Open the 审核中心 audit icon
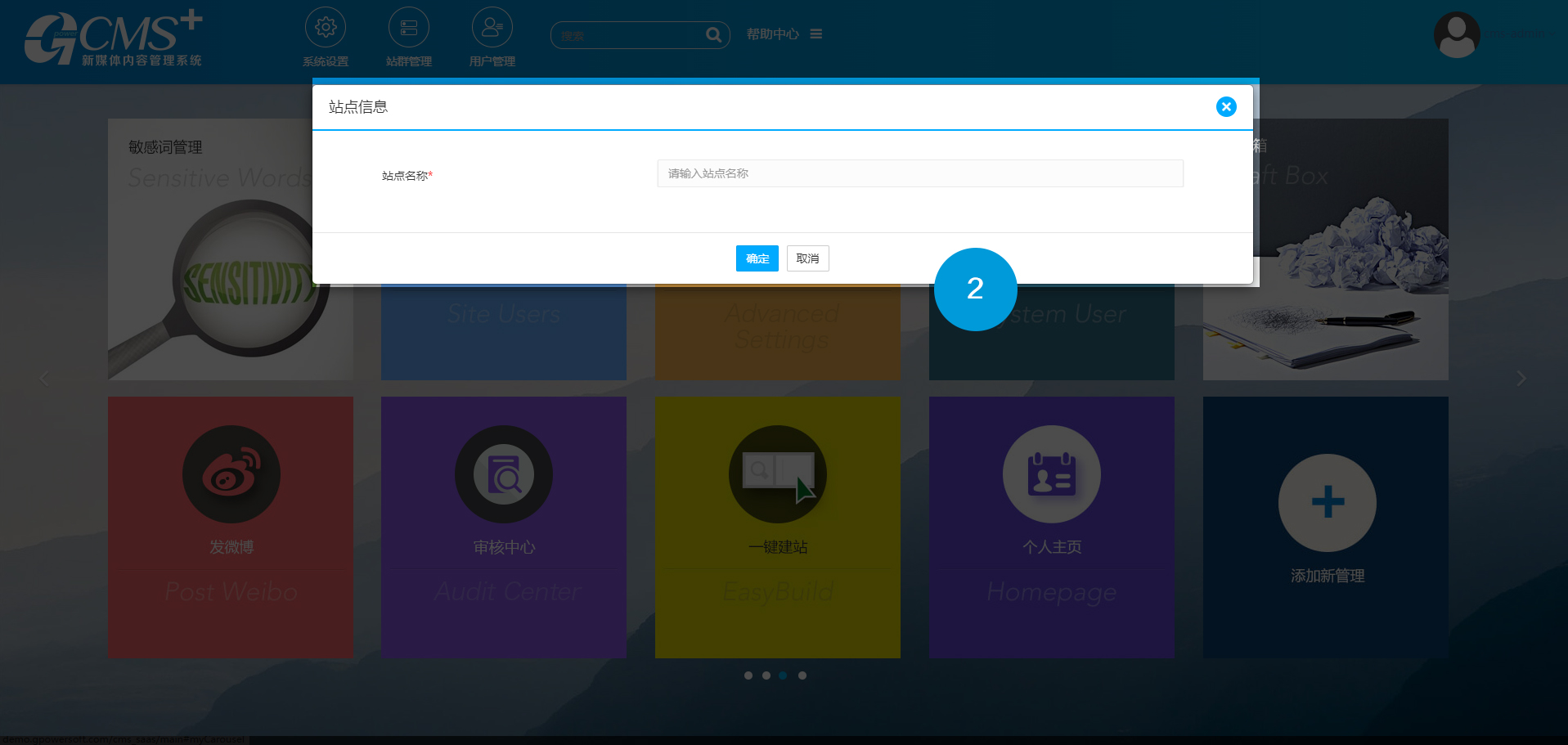This screenshot has height=745, width=1568. 504,474
